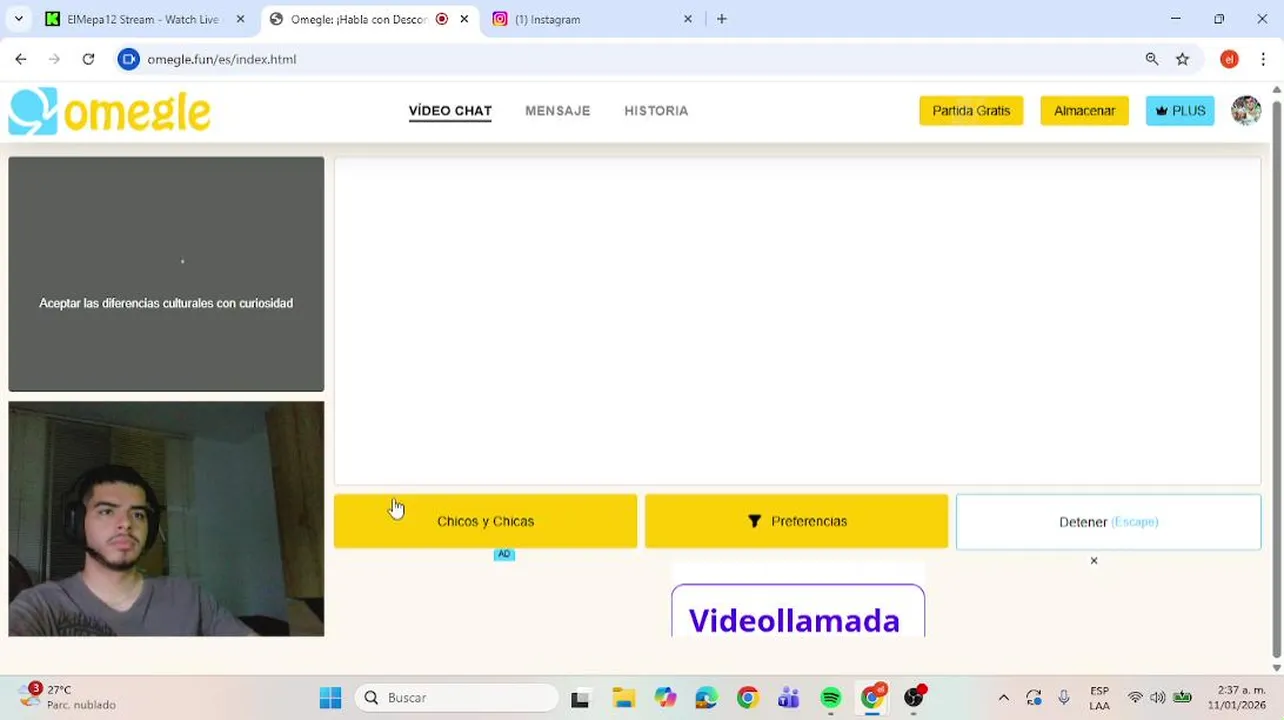Viewport: 1284px width, 720px height.
Task: Click the address bar URL
Action: coord(222,59)
